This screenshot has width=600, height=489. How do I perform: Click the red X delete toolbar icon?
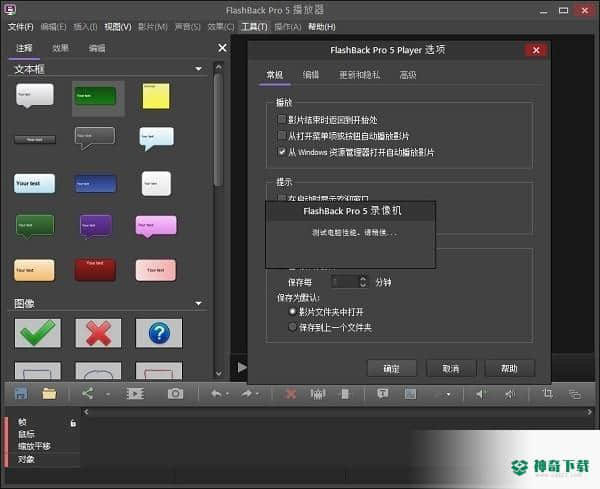[x=291, y=394]
